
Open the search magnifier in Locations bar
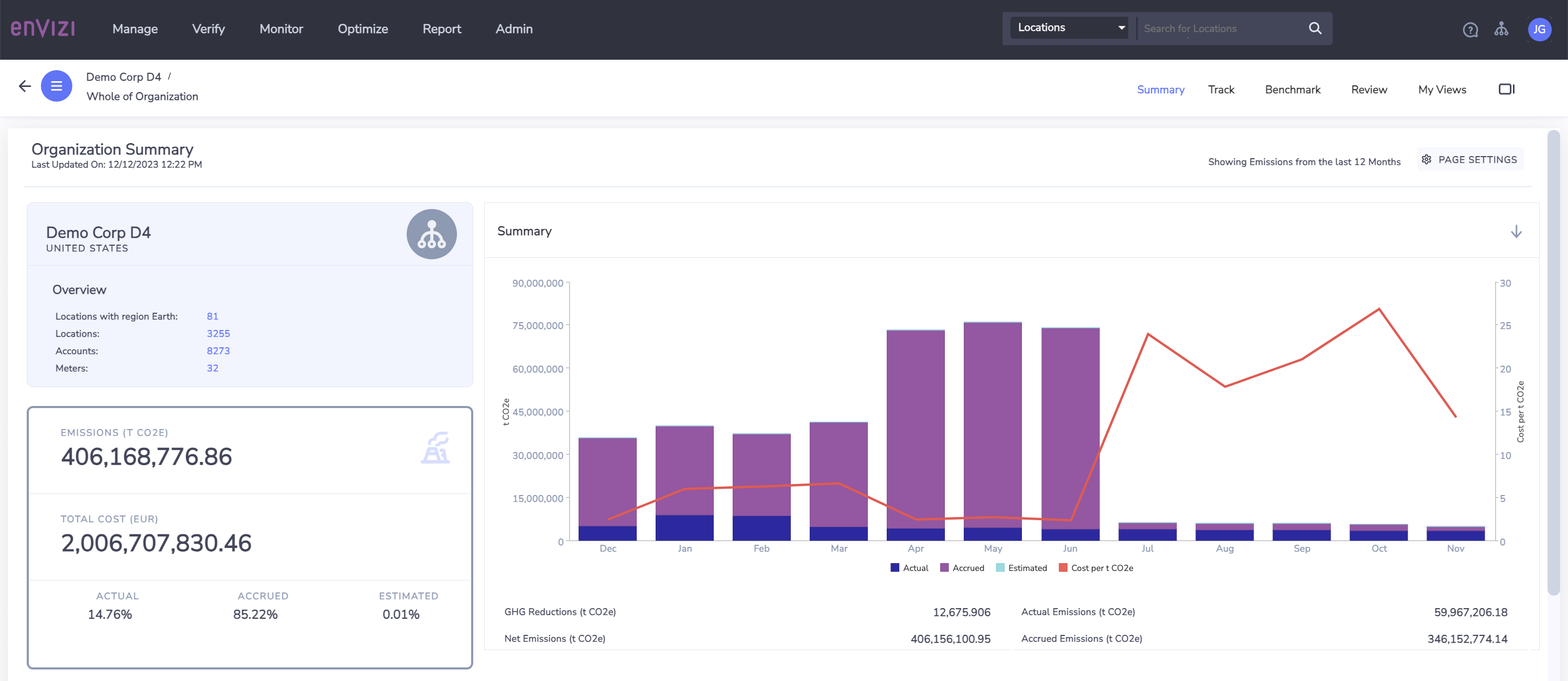coord(1315,28)
